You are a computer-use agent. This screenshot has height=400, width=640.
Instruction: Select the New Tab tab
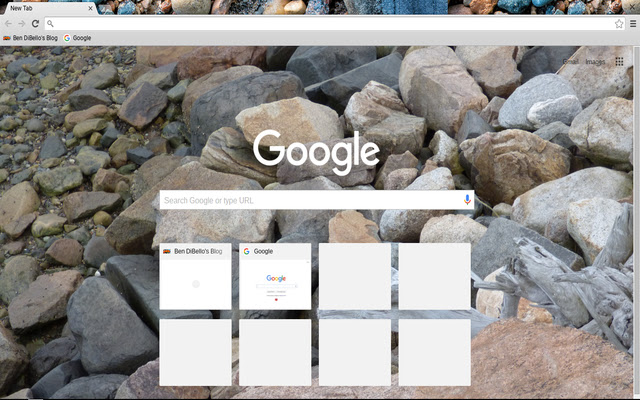coord(48,8)
